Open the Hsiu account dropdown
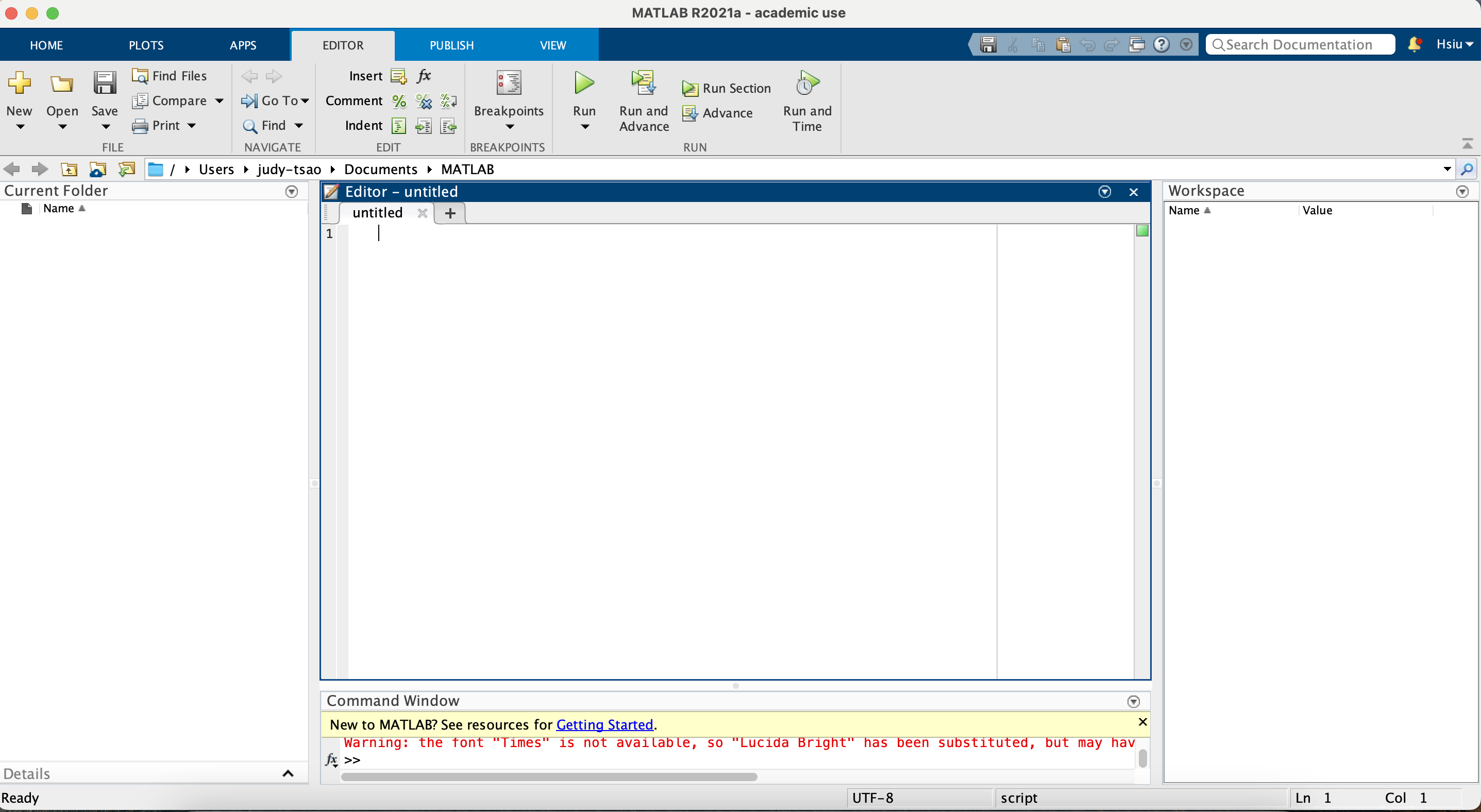This screenshot has width=1481, height=812. click(x=1455, y=45)
